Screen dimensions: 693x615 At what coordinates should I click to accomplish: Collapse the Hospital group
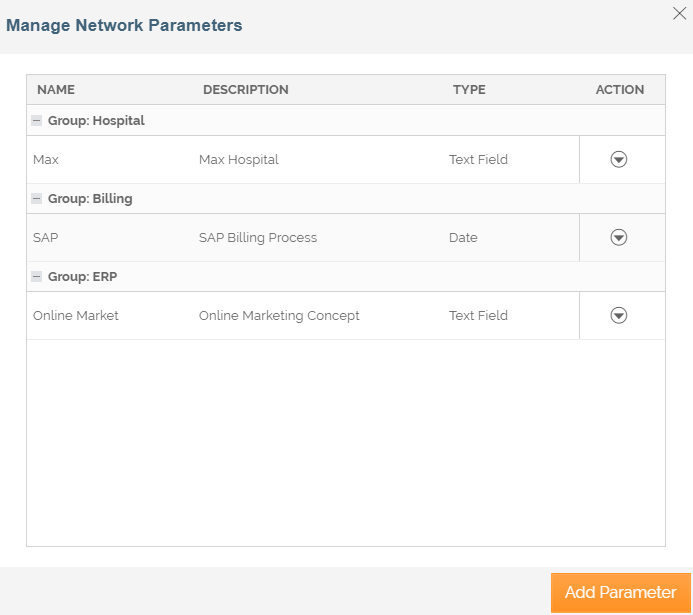tap(37, 120)
